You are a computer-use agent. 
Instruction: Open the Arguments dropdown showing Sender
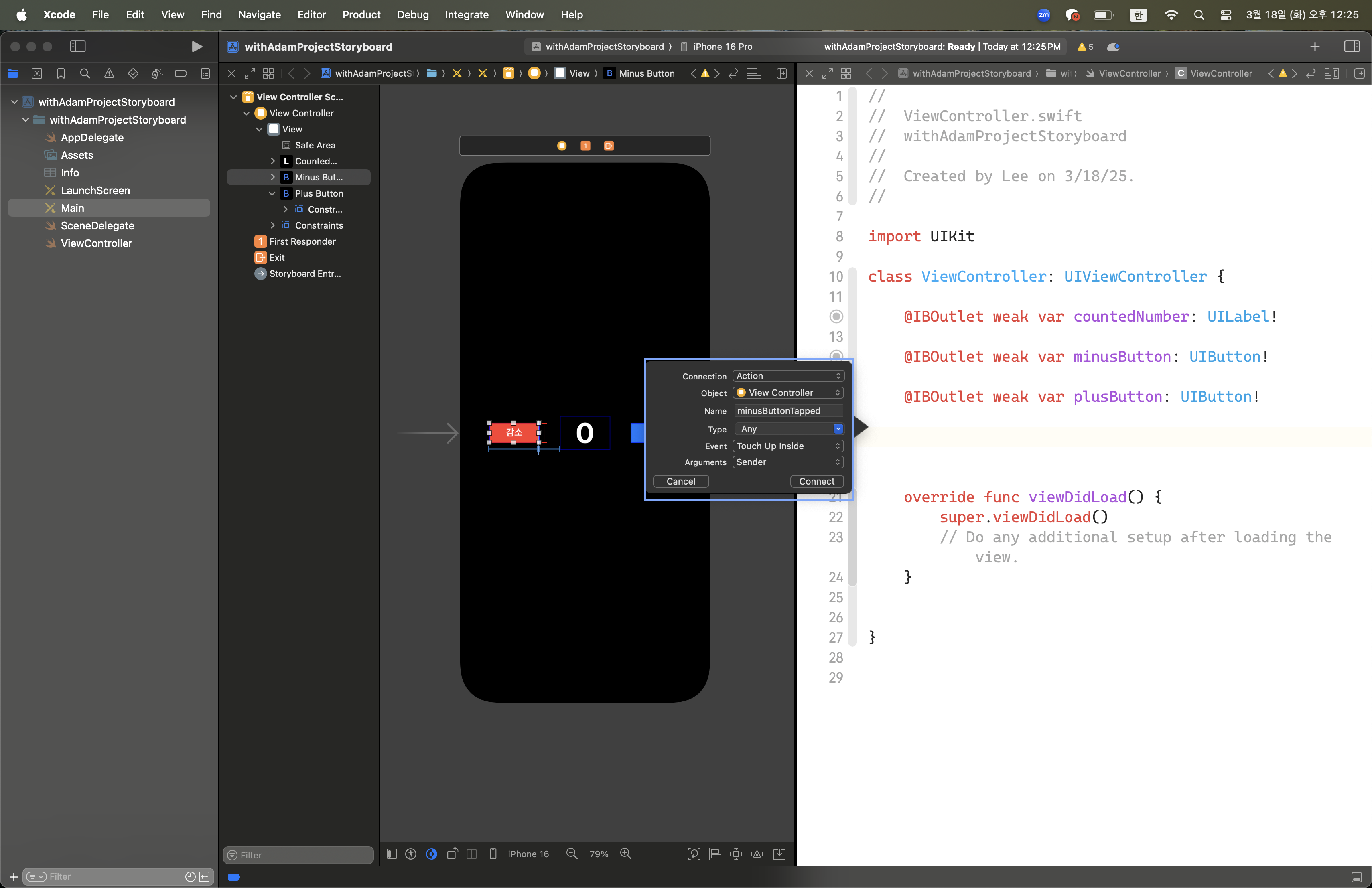788,462
